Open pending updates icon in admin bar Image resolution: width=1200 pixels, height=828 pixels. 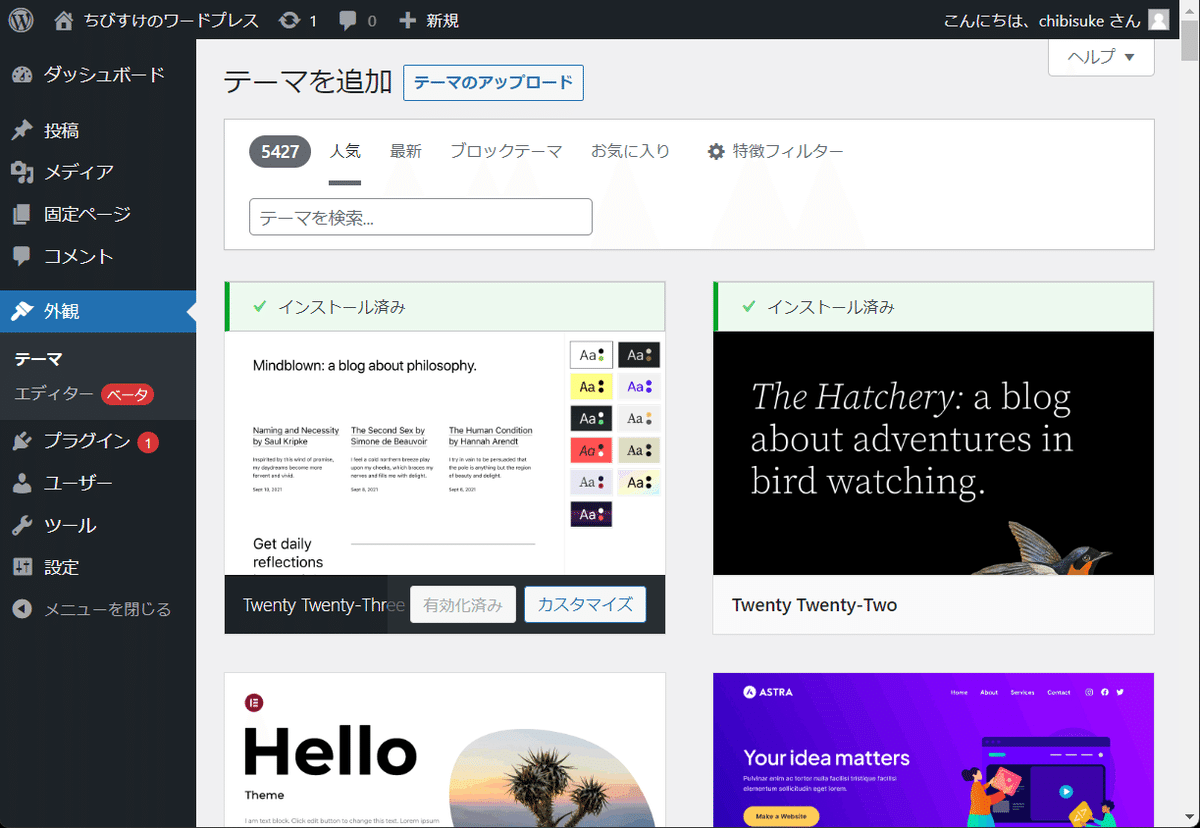(x=289, y=20)
